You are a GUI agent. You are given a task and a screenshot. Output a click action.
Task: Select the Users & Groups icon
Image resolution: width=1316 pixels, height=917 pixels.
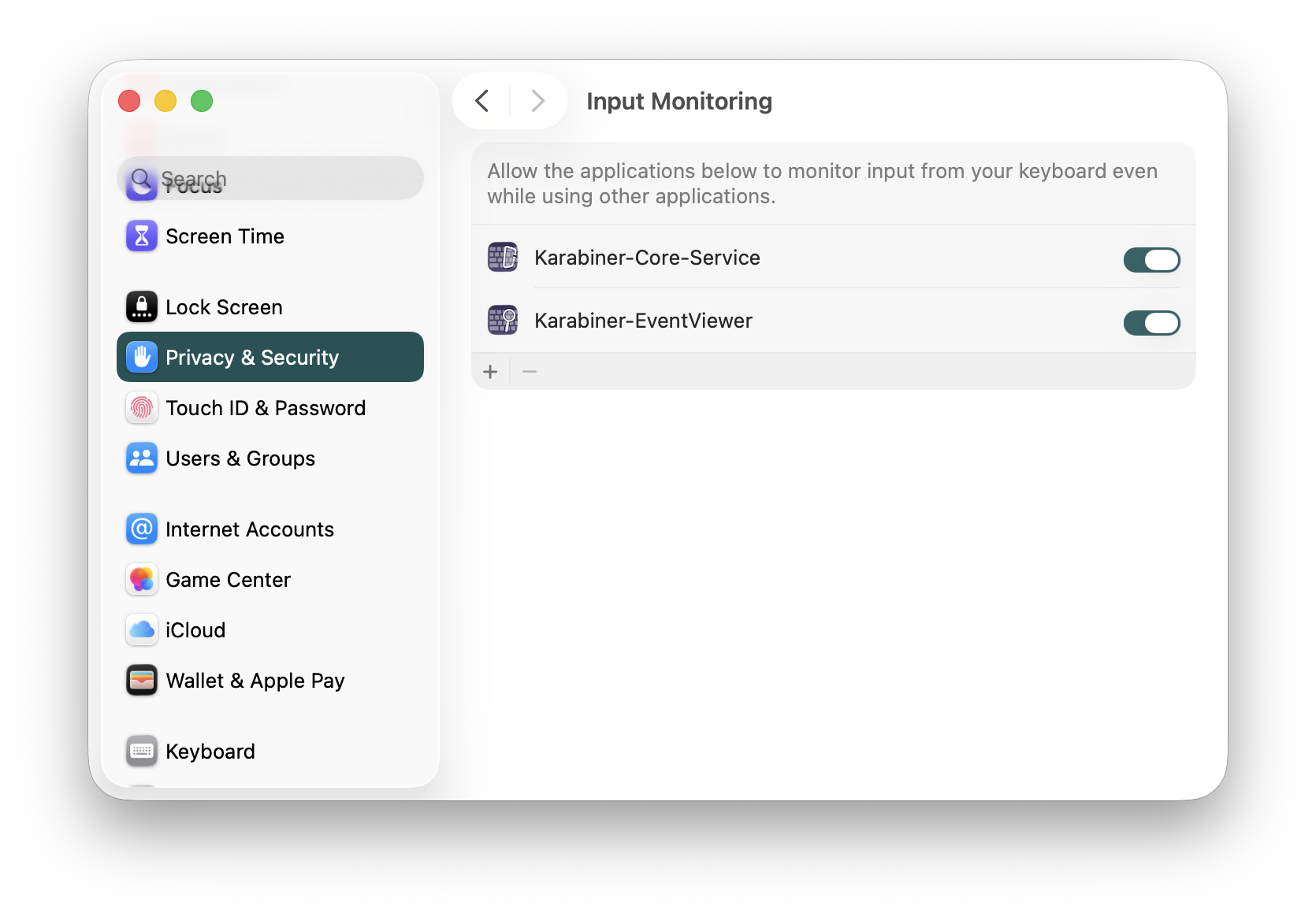[x=141, y=458]
